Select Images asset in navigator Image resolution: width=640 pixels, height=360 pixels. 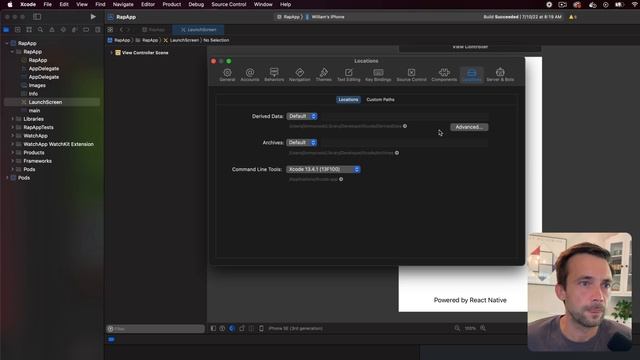pos(37,85)
